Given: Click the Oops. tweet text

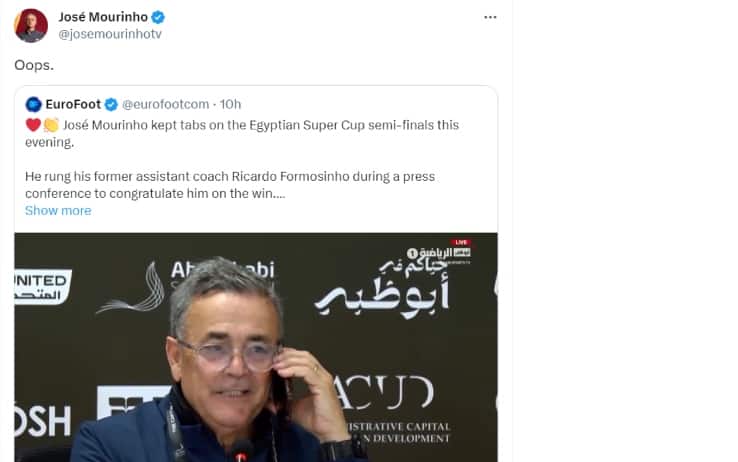Looking at the screenshot, I should (x=34, y=65).
